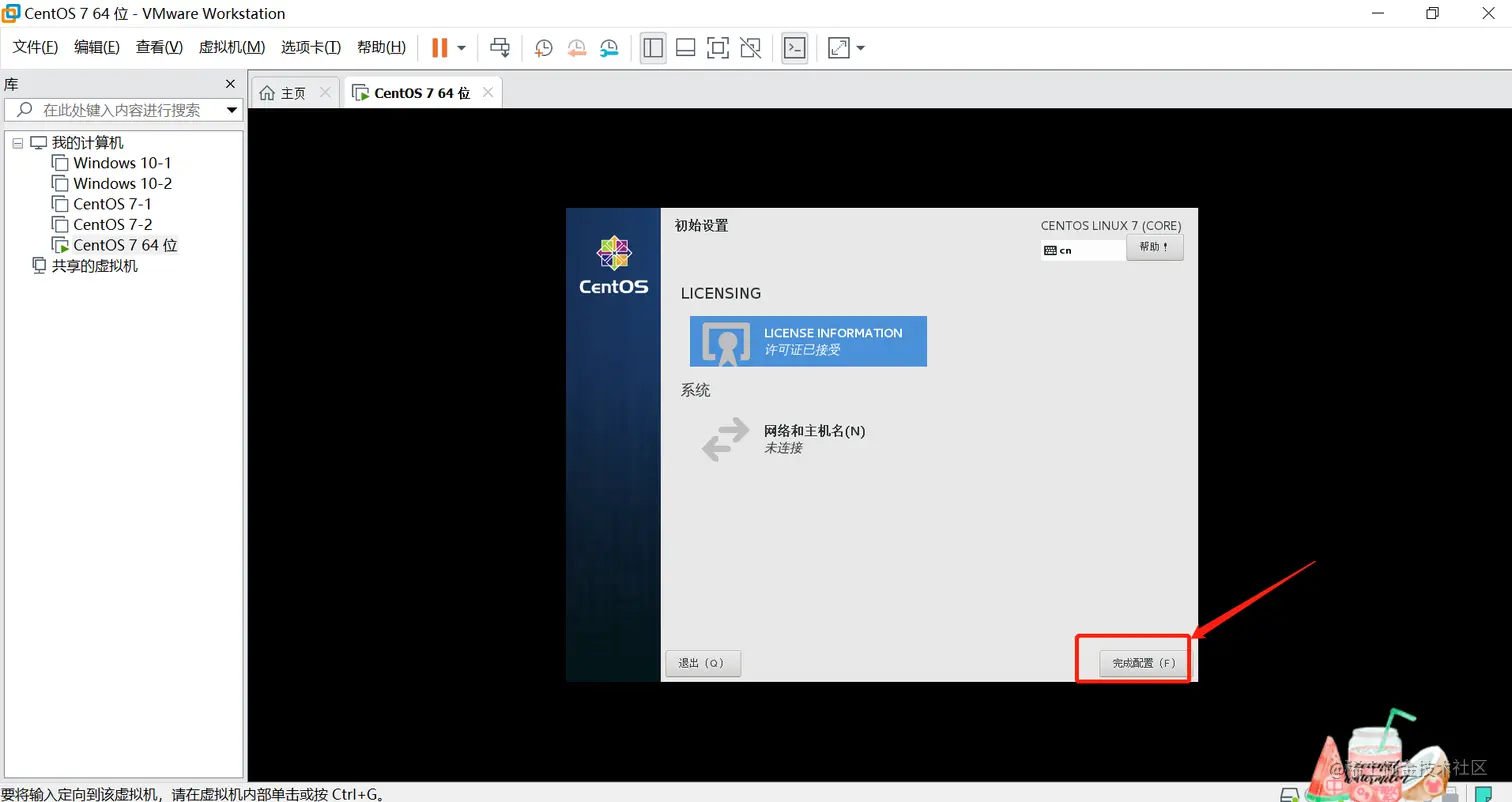Open the stretch display dropdown arrow
1512x802 pixels.
click(861, 48)
